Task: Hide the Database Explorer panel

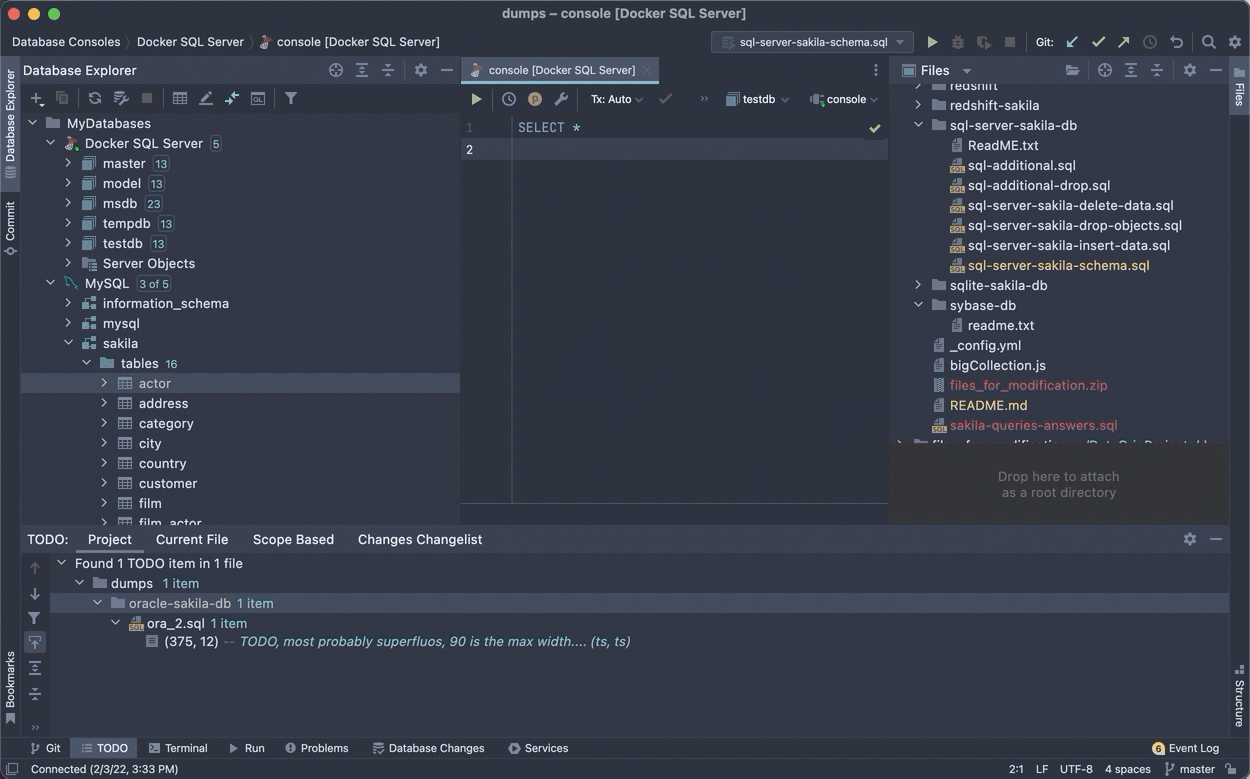Action: 447,70
